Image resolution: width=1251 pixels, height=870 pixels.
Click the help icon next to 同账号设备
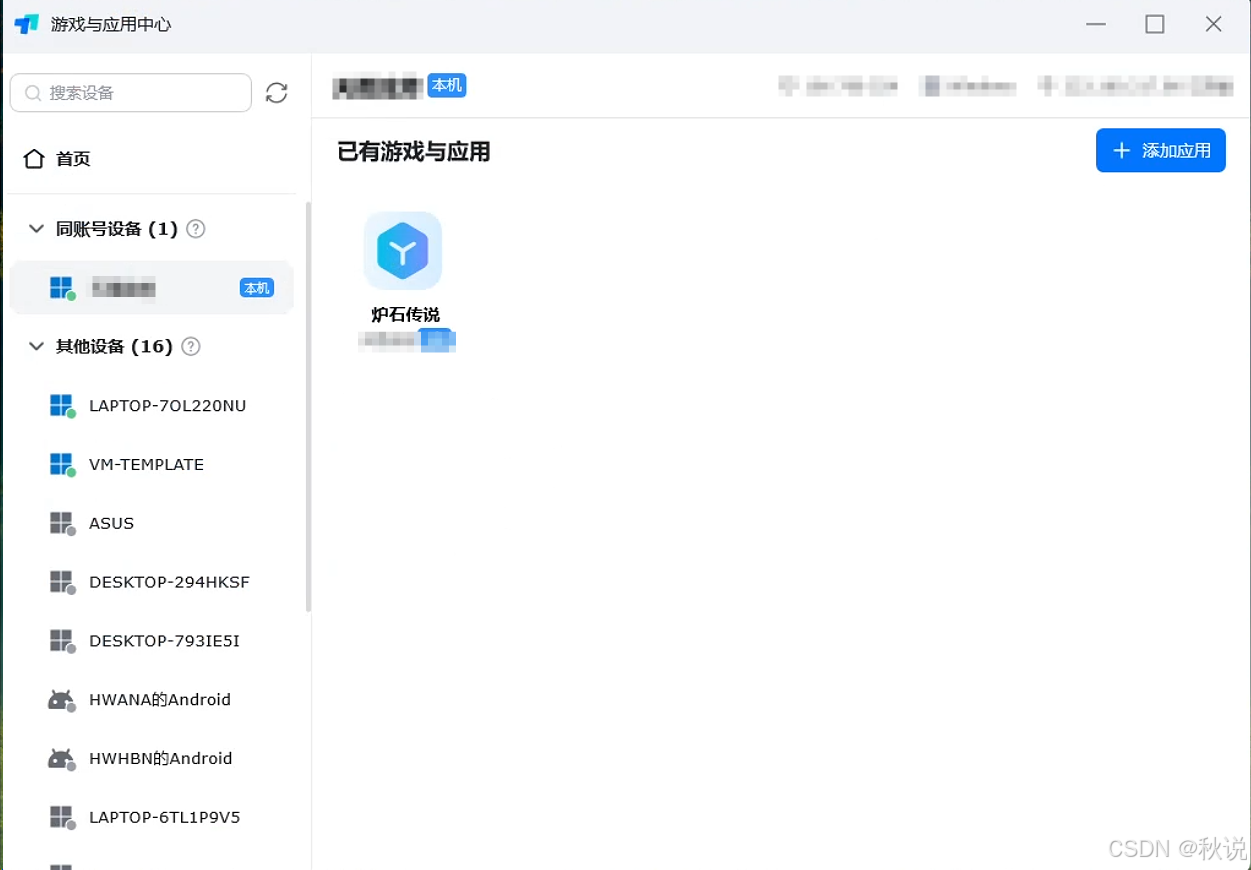tap(196, 228)
